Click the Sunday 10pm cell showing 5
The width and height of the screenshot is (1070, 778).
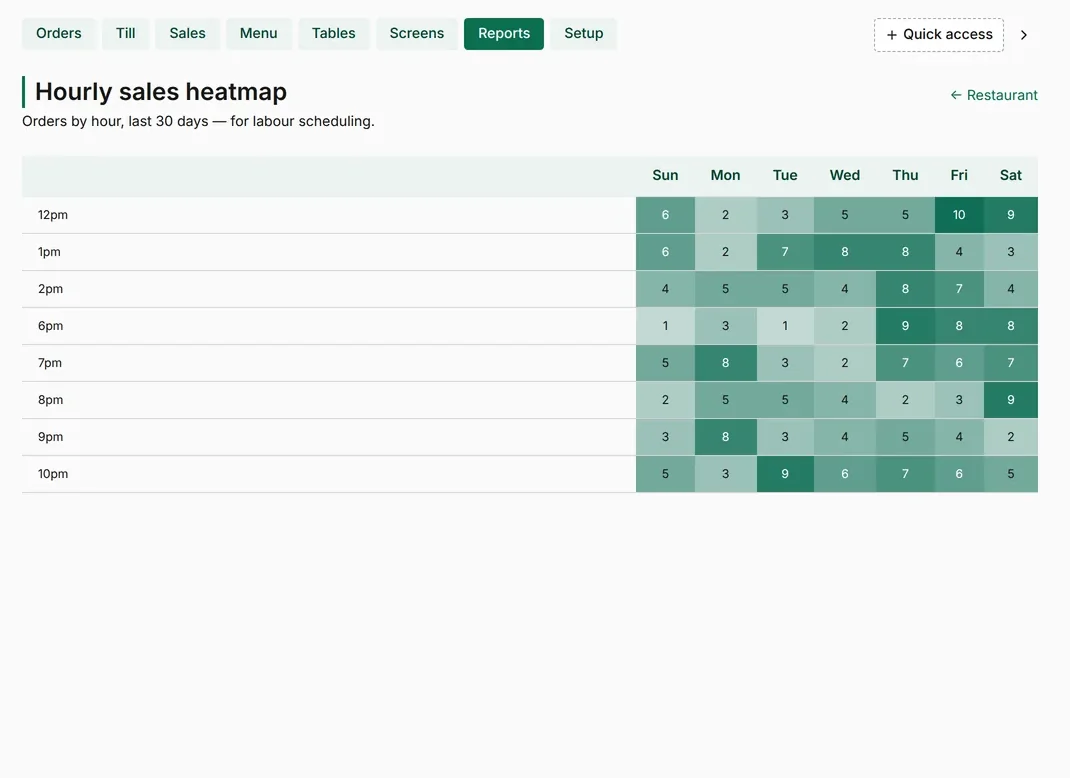(x=665, y=474)
